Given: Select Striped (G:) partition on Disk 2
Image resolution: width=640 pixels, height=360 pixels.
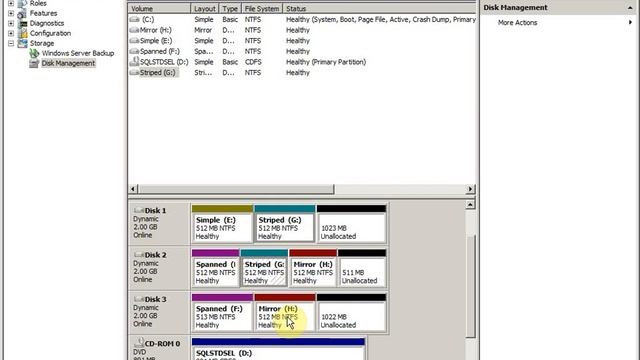Looking at the screenshot, I should [264, 268].
